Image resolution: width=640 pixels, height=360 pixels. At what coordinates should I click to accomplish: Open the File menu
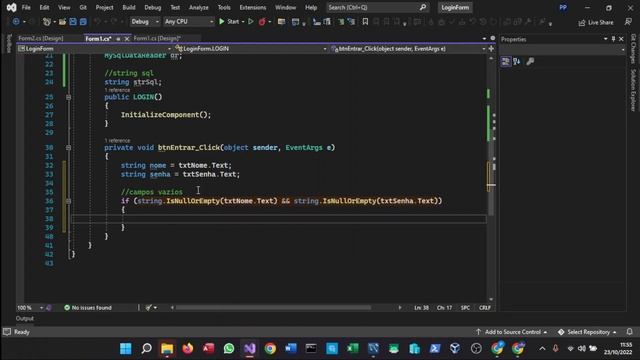[26, 7]
